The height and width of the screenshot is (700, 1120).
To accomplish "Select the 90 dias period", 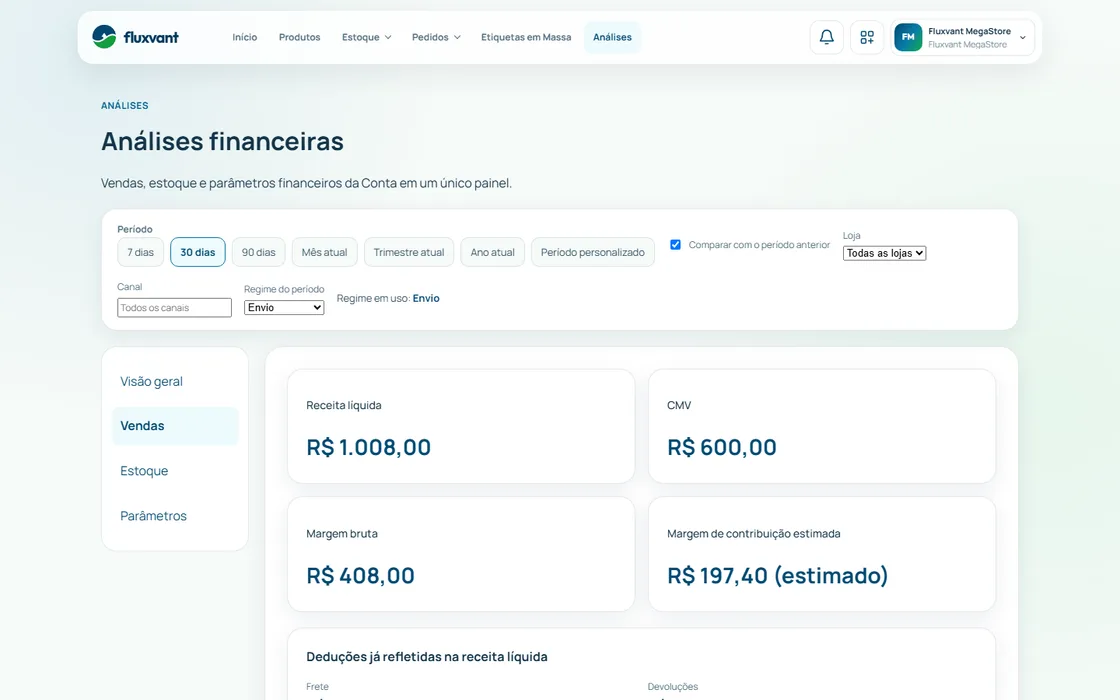I will (x=259, y=252).
